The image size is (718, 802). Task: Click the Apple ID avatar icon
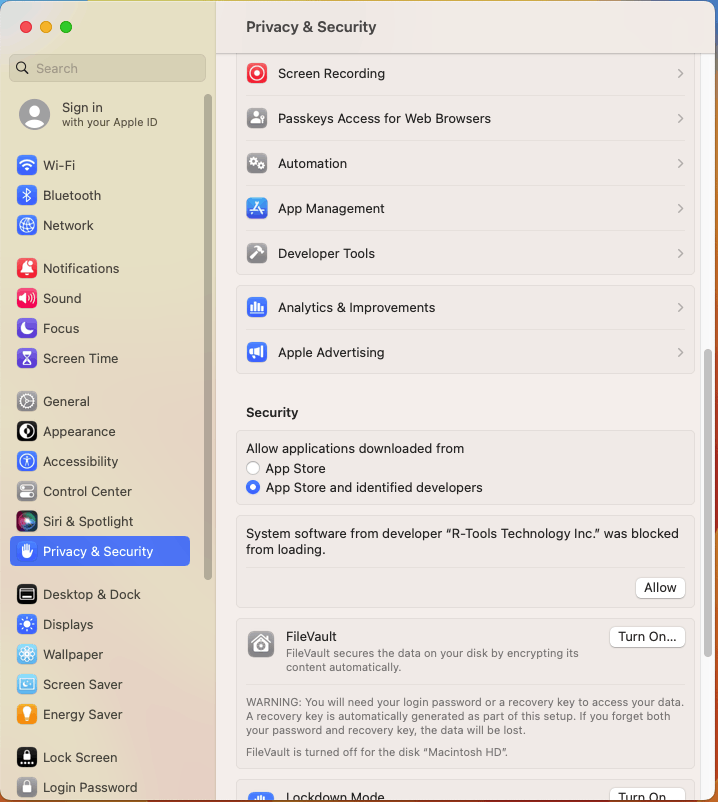(34, 115)
